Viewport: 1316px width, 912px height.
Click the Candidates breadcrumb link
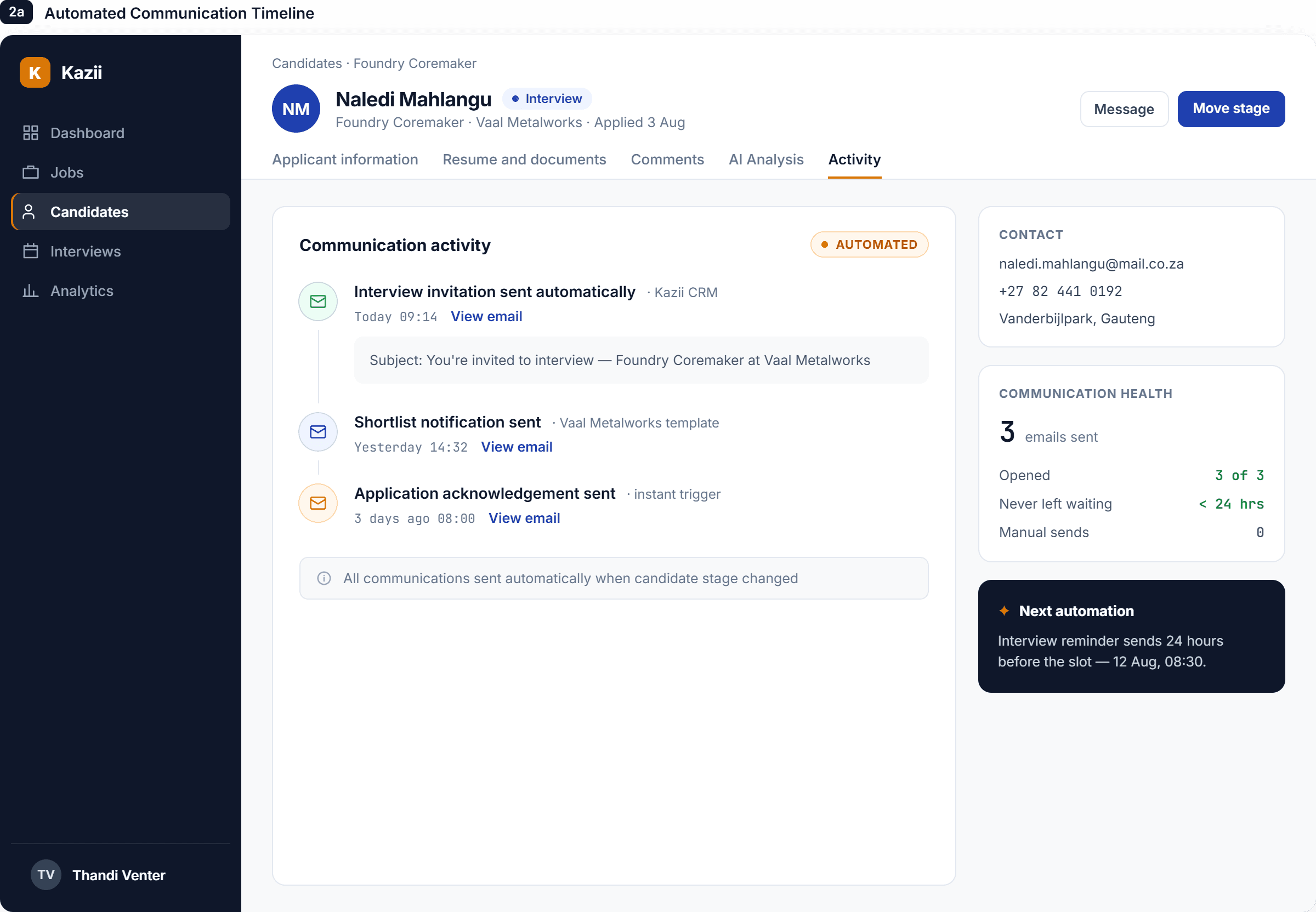pyautogui.click(x=307, y=64)
